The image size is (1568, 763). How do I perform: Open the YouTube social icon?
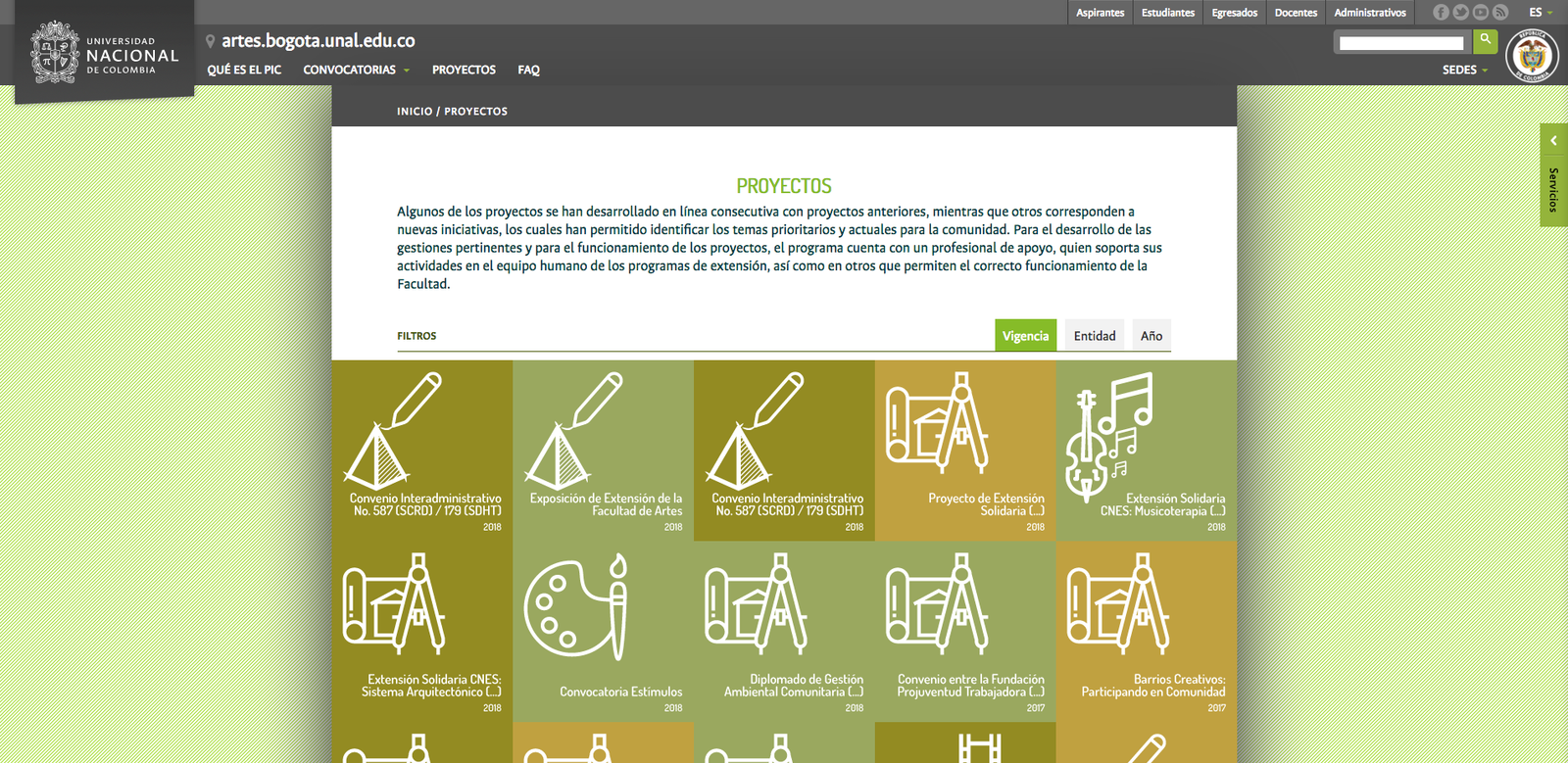coord(1480,13)
